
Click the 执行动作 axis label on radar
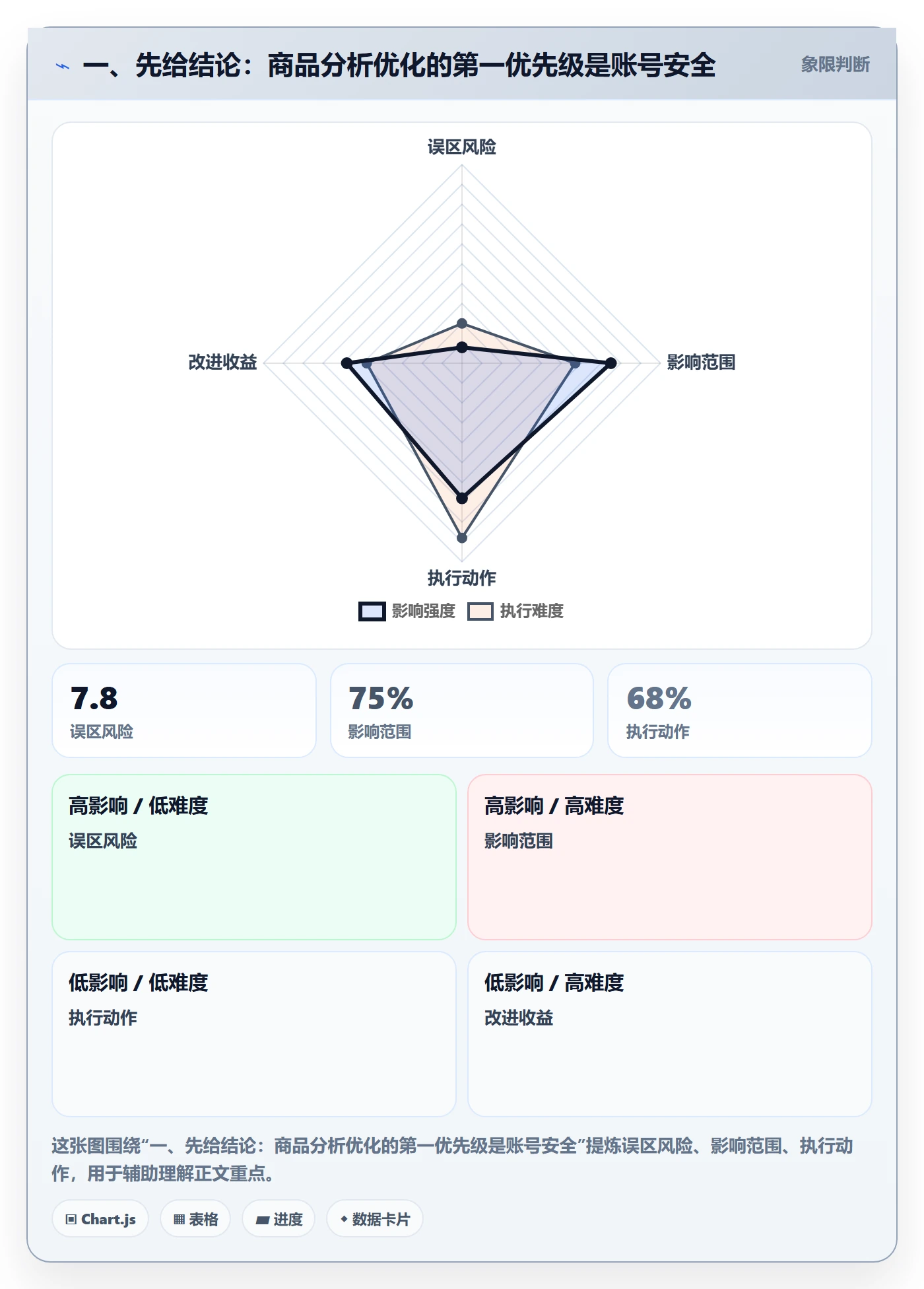(462, 578)
